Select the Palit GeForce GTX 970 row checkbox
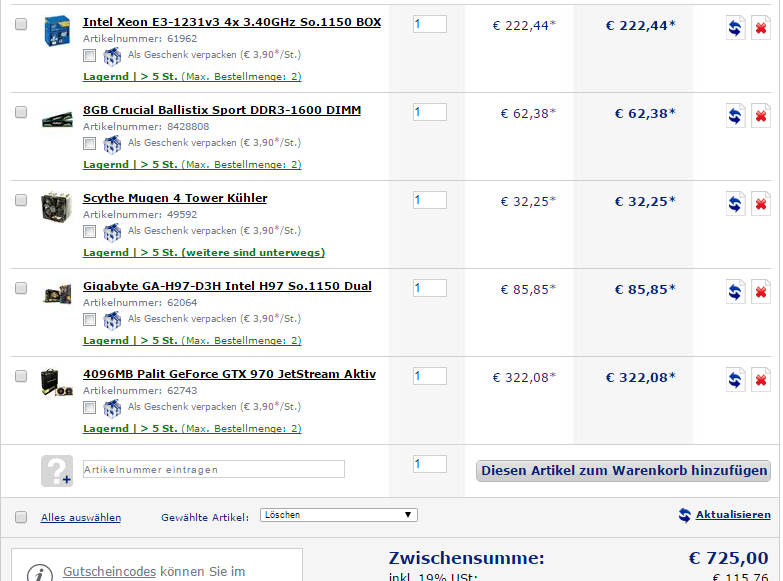 (x=21, y=376)
